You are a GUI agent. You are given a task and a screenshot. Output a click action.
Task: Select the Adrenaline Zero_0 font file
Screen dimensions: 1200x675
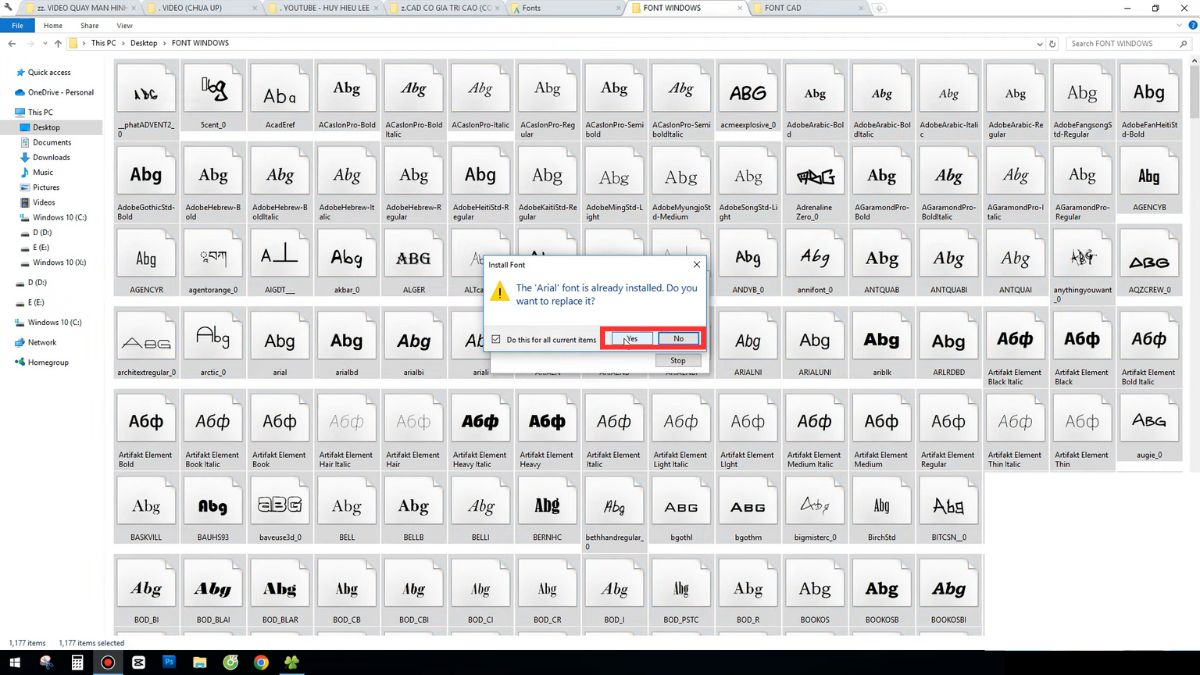click(815, 181)
